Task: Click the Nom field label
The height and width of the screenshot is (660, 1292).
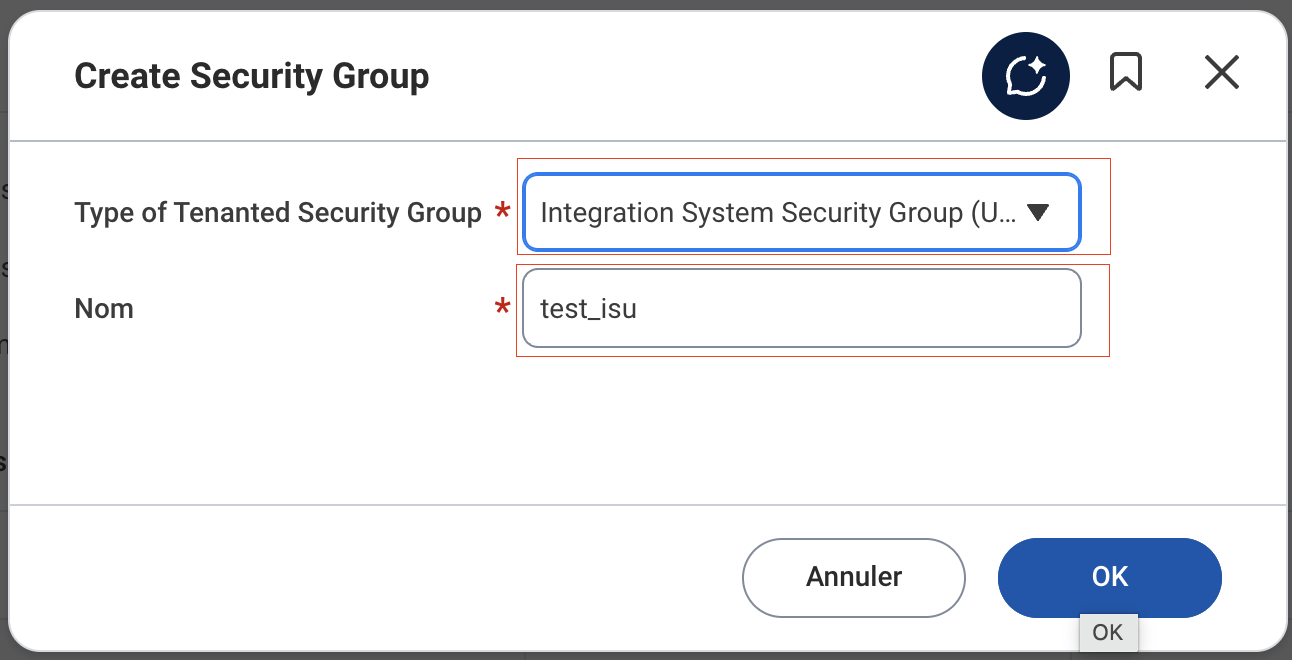Action: [x=104, y=309]
